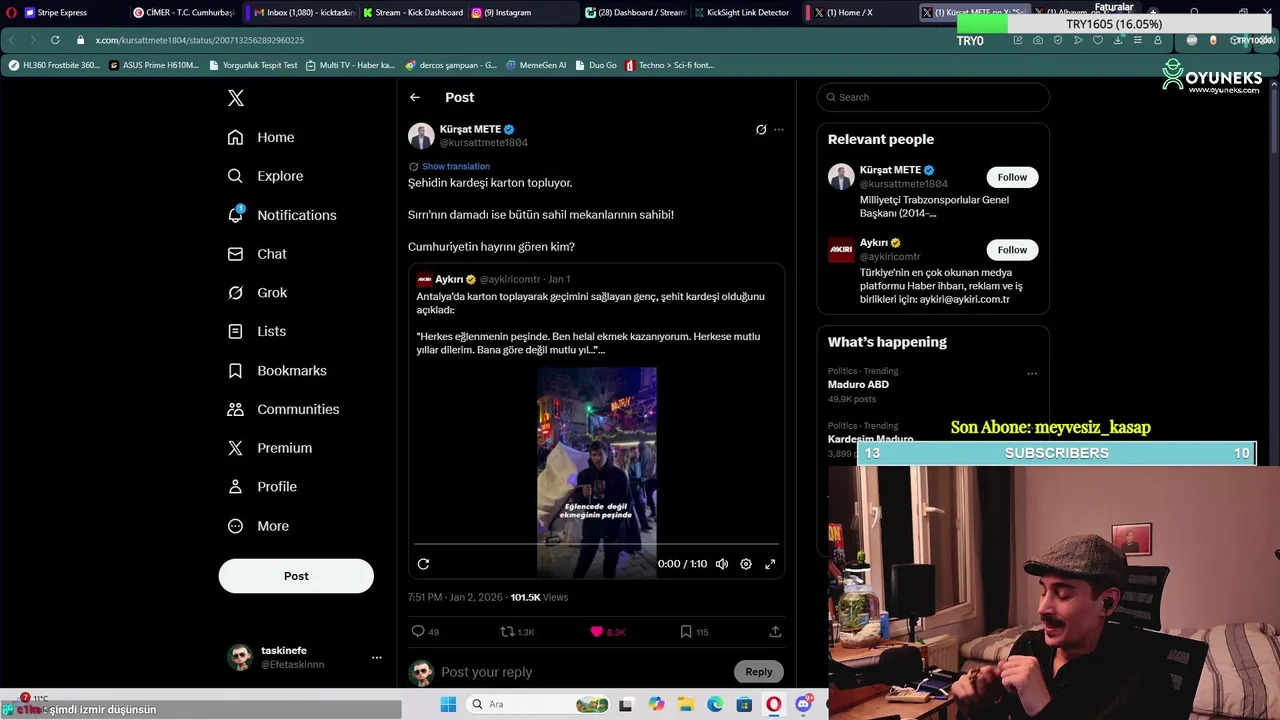1280x720 pixels.
Task: Follow Kürşat METE in Relevant people
Action: (x=1012, y=177)
